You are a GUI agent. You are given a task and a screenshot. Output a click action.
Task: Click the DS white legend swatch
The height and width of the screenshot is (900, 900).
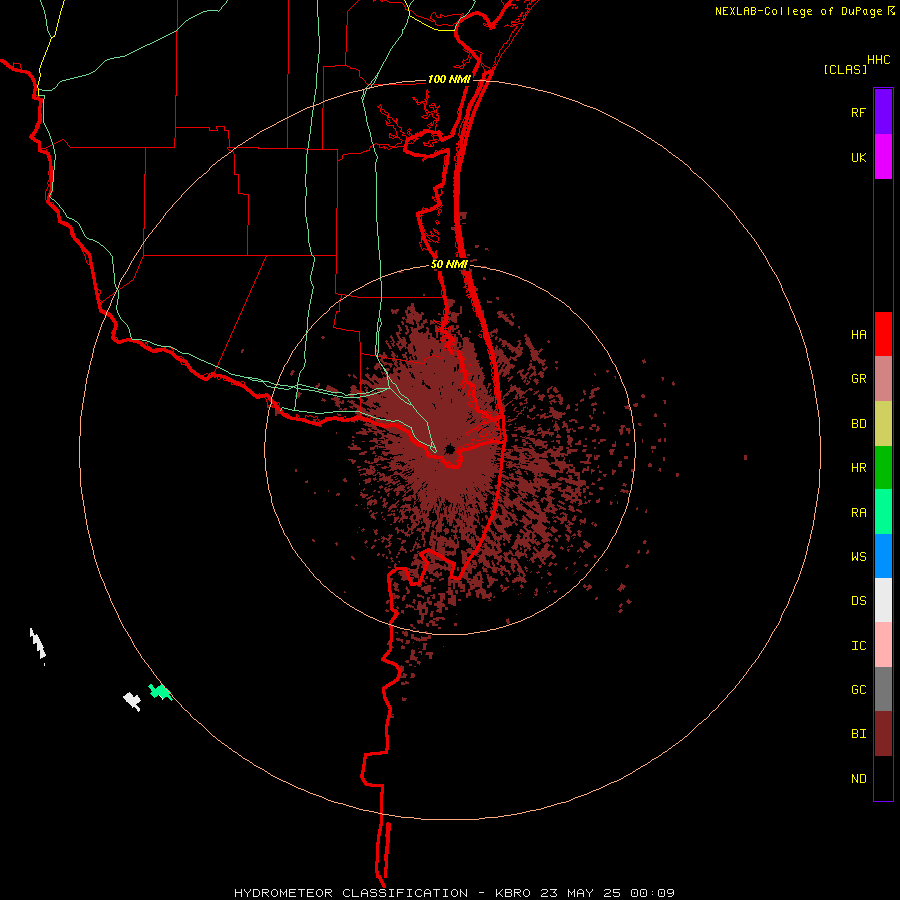pos(883,600)
